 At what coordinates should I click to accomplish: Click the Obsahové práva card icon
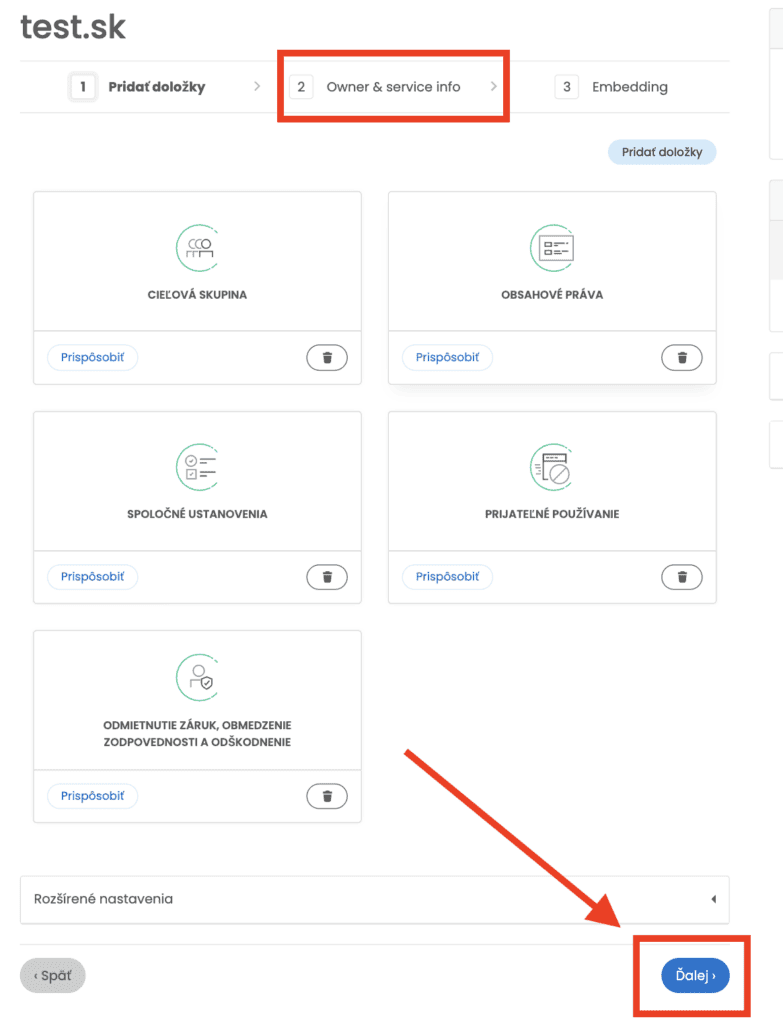click(x=553, y=246)
